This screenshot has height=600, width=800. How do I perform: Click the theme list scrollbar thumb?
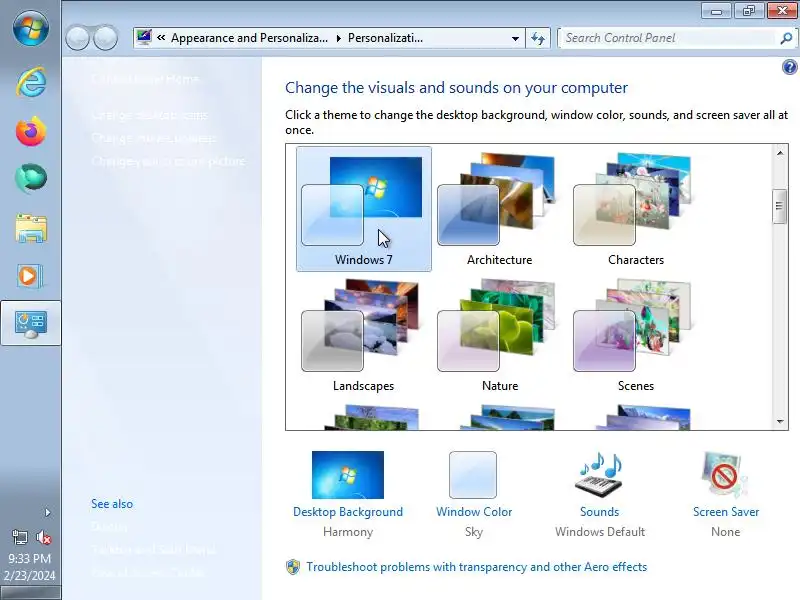tap(779, 206)
